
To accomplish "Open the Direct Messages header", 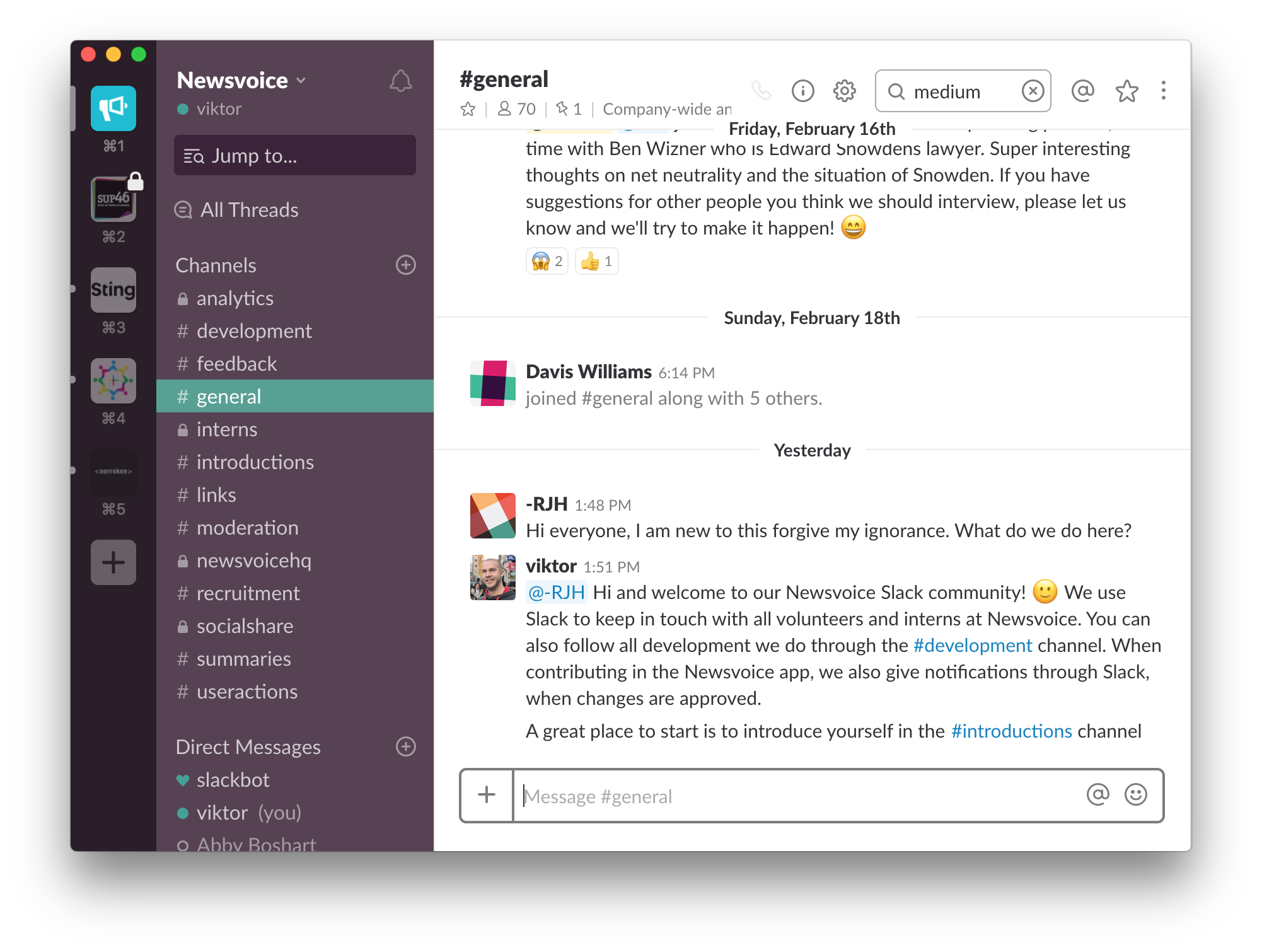I will [248, 747].
